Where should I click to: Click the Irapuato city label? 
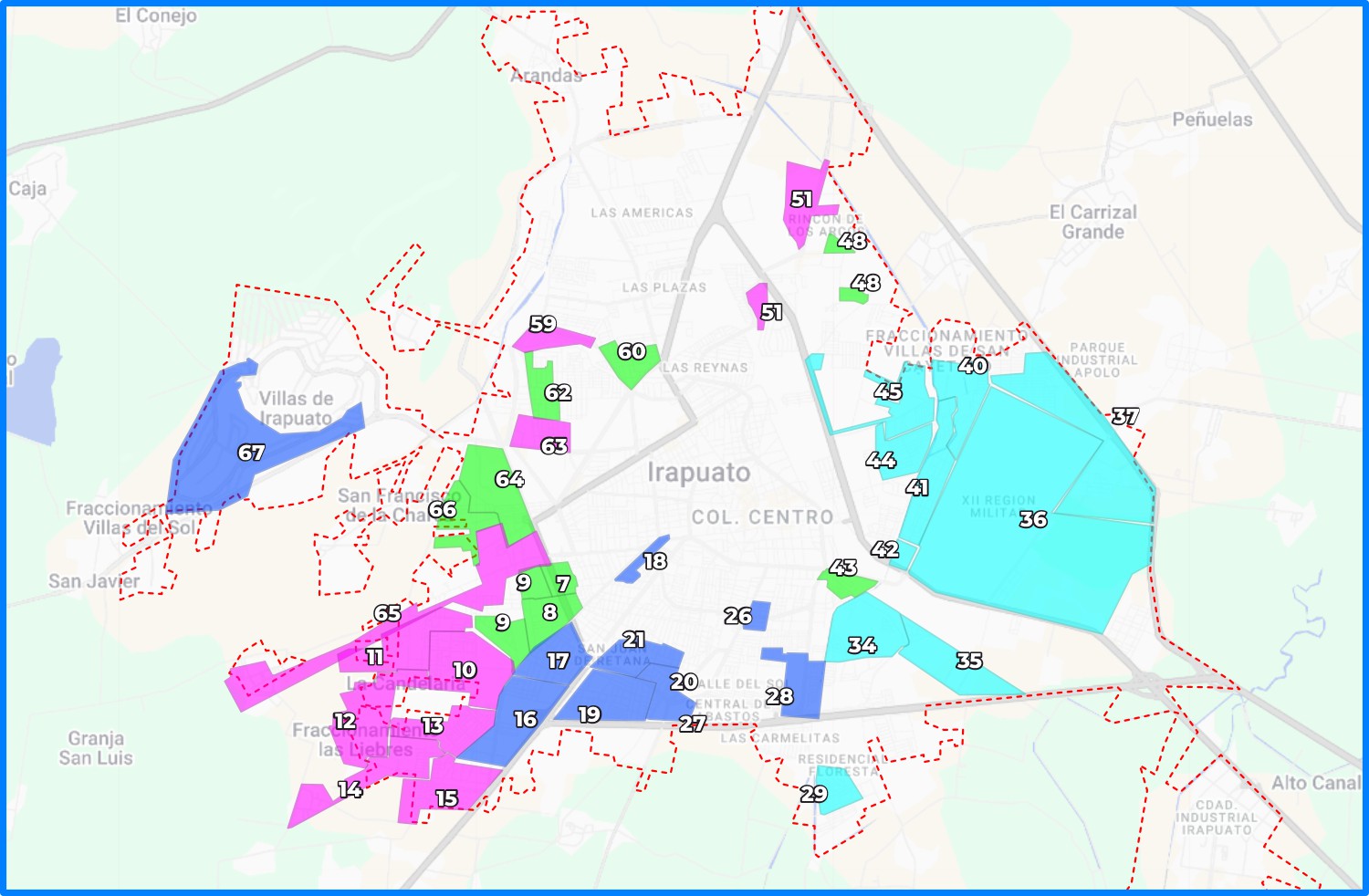699,473
